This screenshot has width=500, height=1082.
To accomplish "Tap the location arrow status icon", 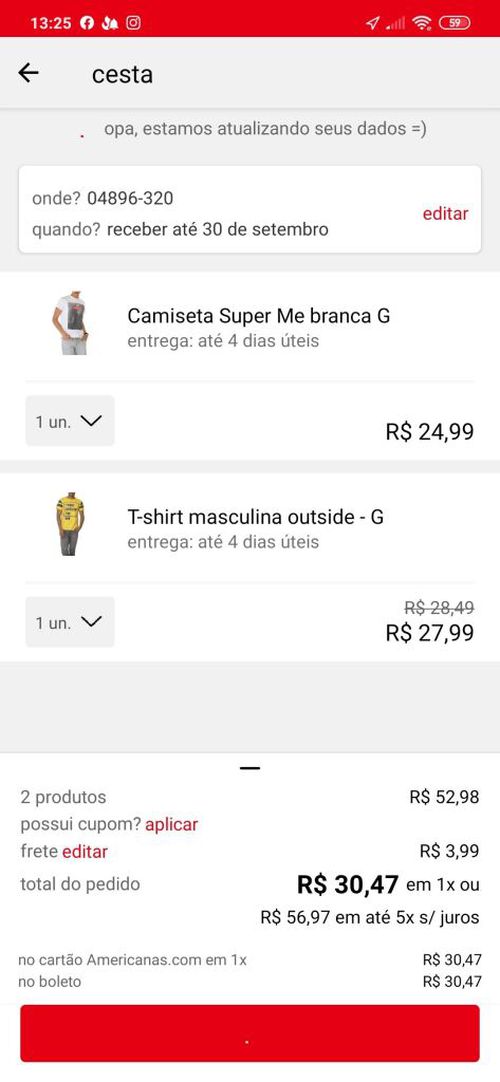I will click(x=372, y=23).
